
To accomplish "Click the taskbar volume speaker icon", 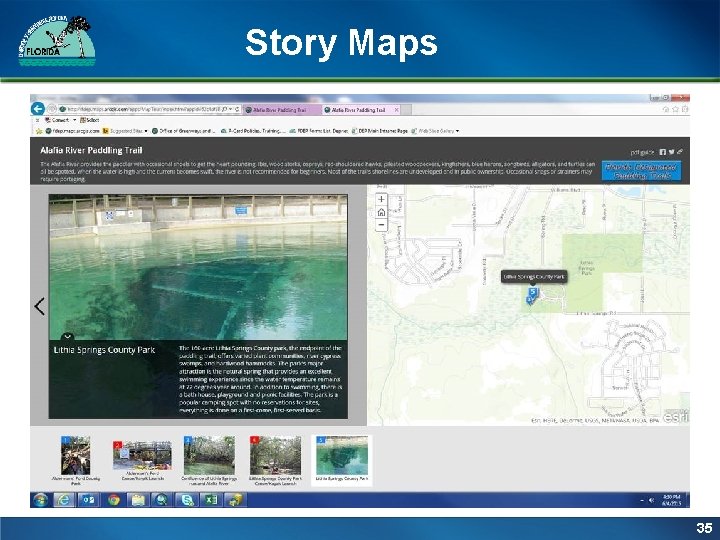I will 651,500.
